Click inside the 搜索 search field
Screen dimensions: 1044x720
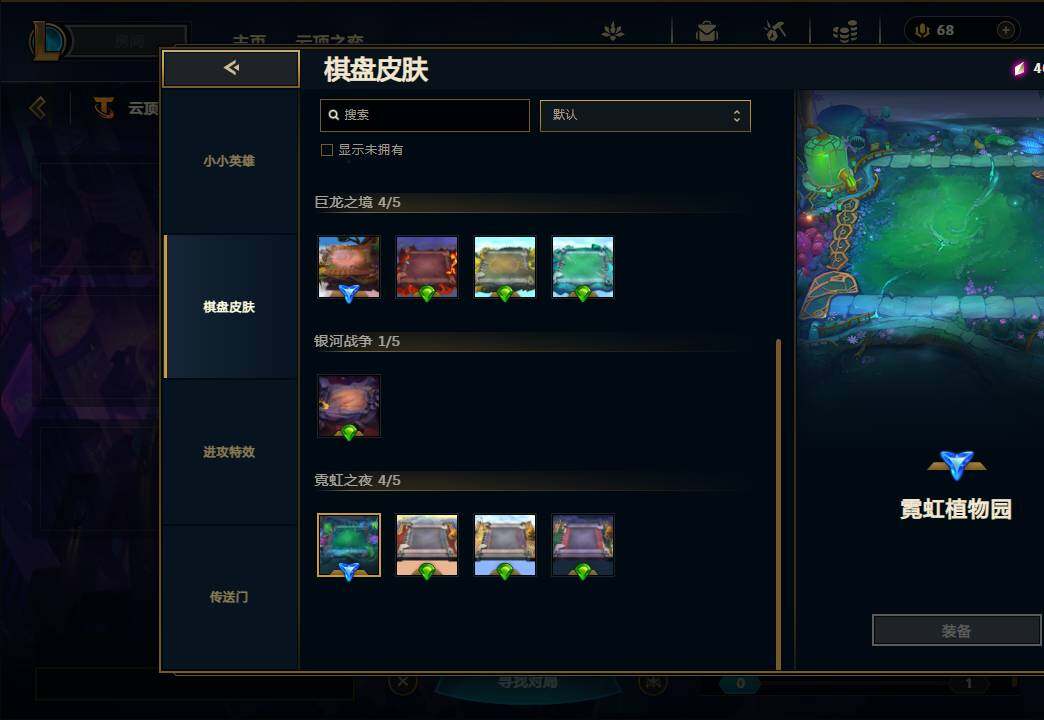point(425,115)
